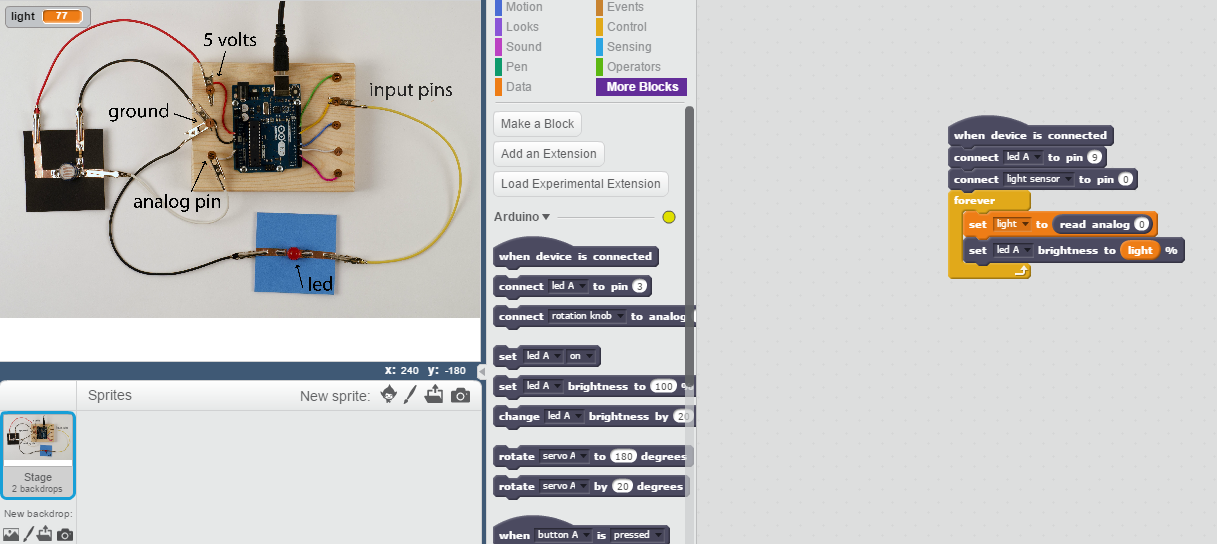Click the pin 9 field in script connect block
This screenshot has width=1217, height=544.
click(x=1095, y=157)
